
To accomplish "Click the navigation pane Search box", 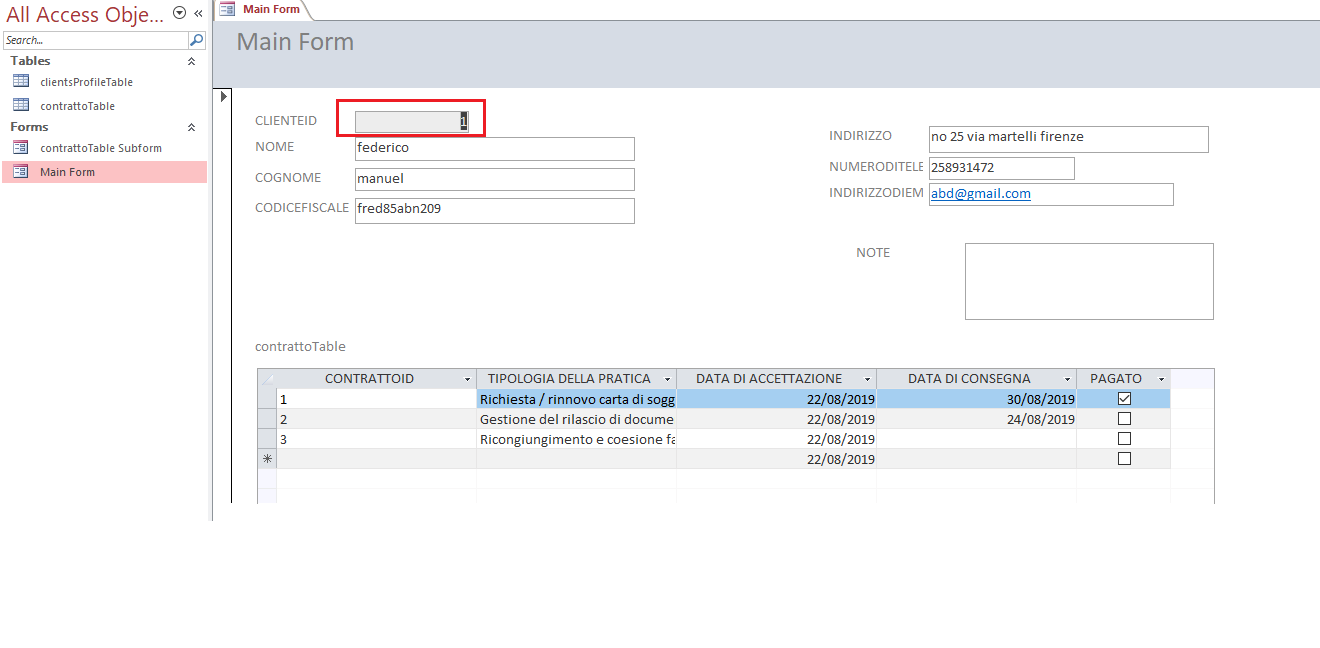I will pyautogui.click(x=96, y=40).
